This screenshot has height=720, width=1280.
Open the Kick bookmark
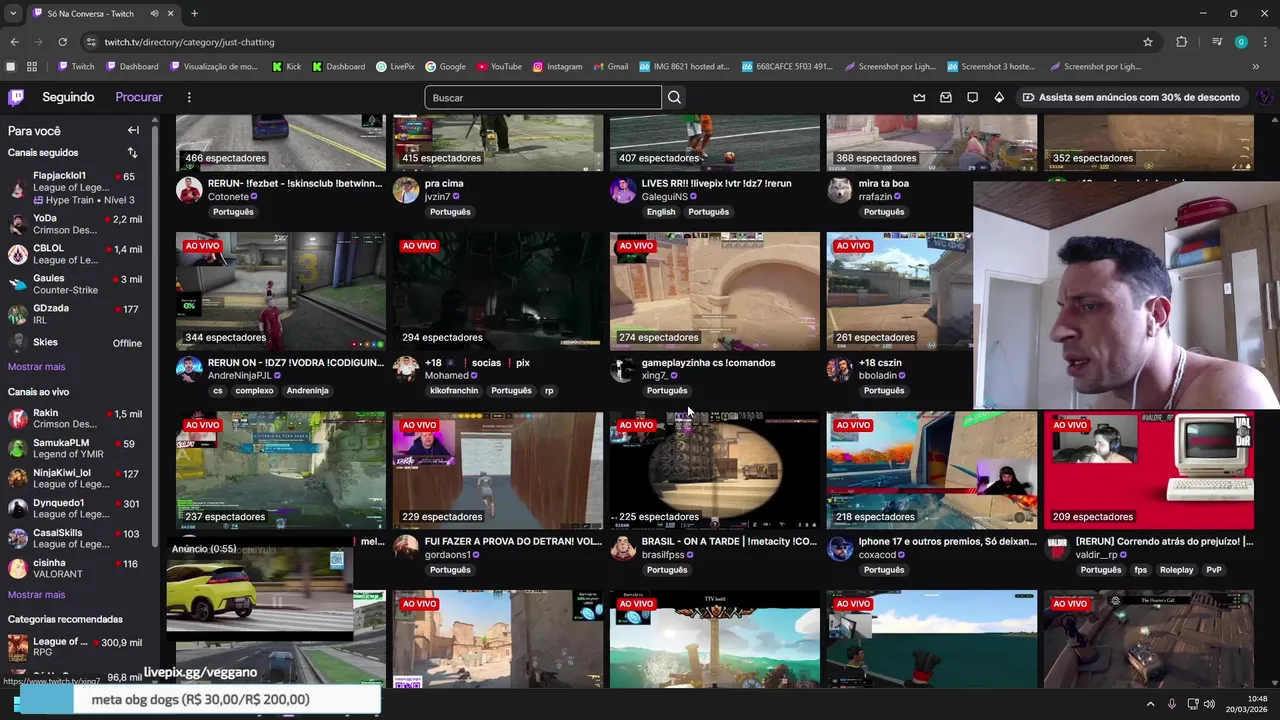(x=287, y=67)
